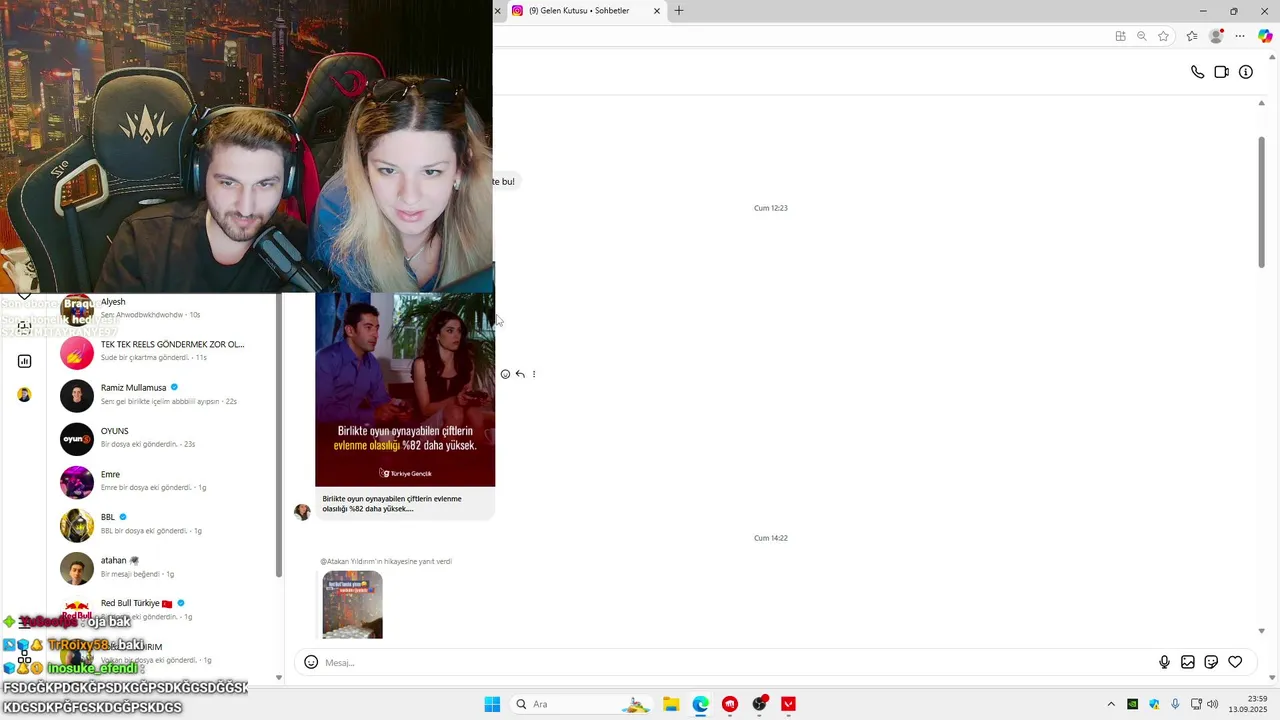Click the zoom out magnifier in address bar
Image resolution: width=1280 pixels, height=720 pixels.
click(x=1142, y=36)
